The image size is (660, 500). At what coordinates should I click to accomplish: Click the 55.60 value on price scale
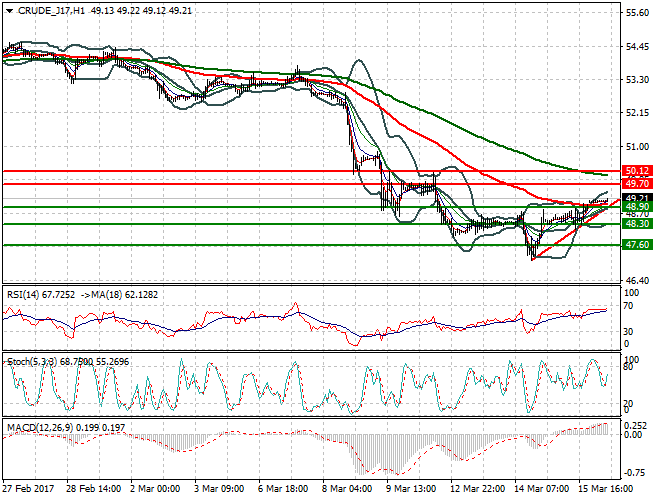click(x=637, y=13)
